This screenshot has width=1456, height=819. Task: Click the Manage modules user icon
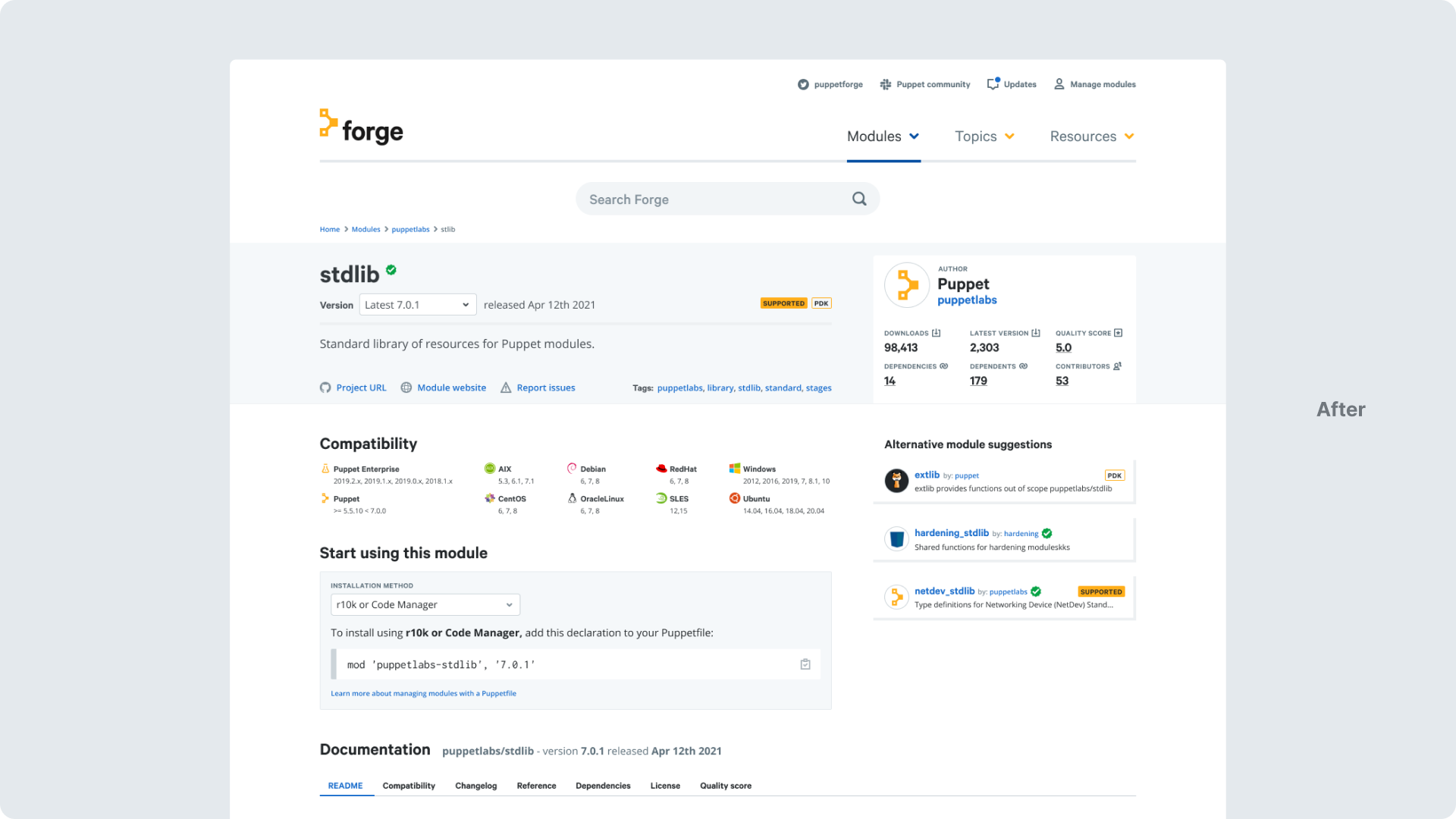(x=1059, y=84)
